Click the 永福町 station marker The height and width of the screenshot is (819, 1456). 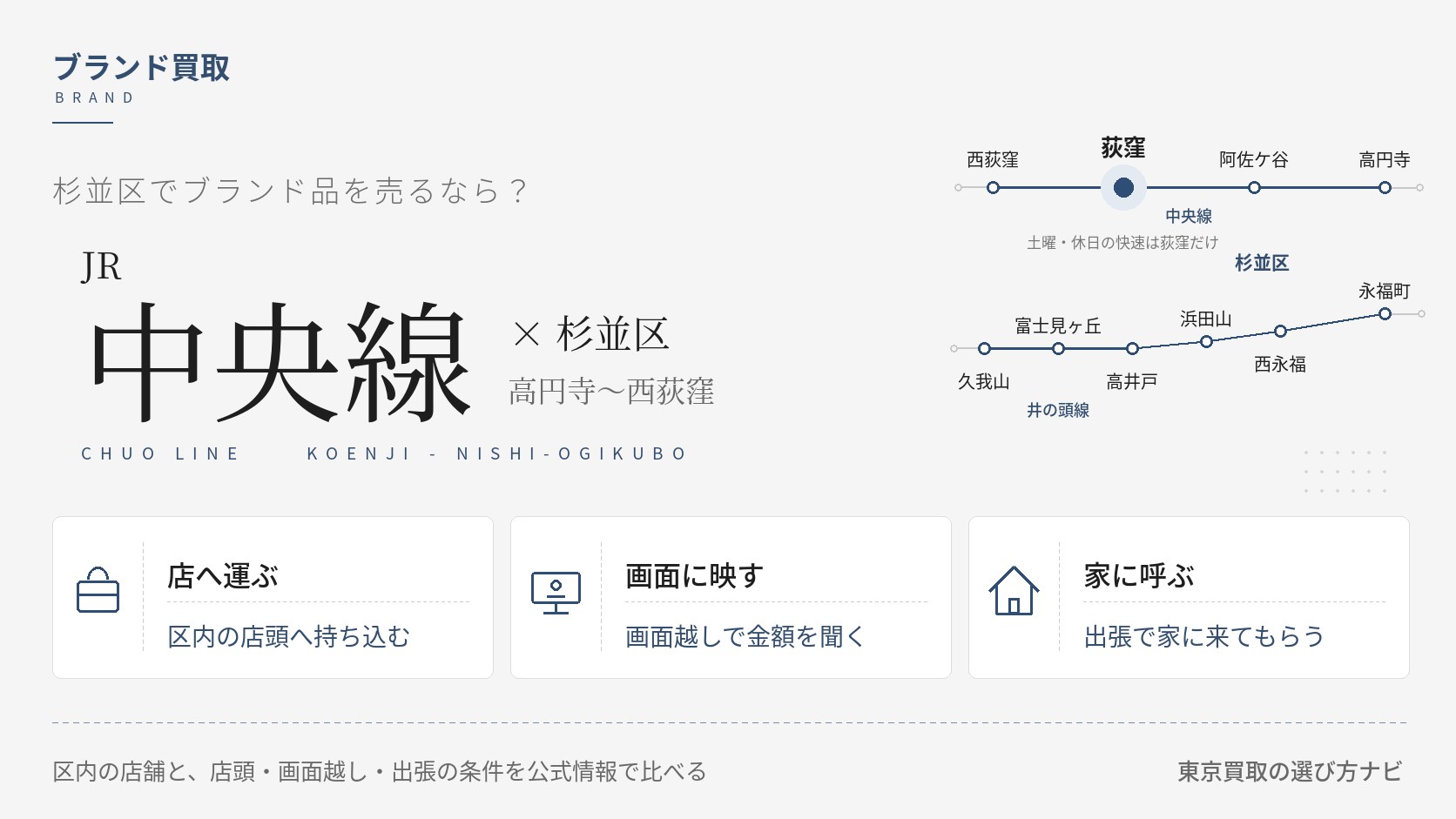click(x=1385, y=313)
